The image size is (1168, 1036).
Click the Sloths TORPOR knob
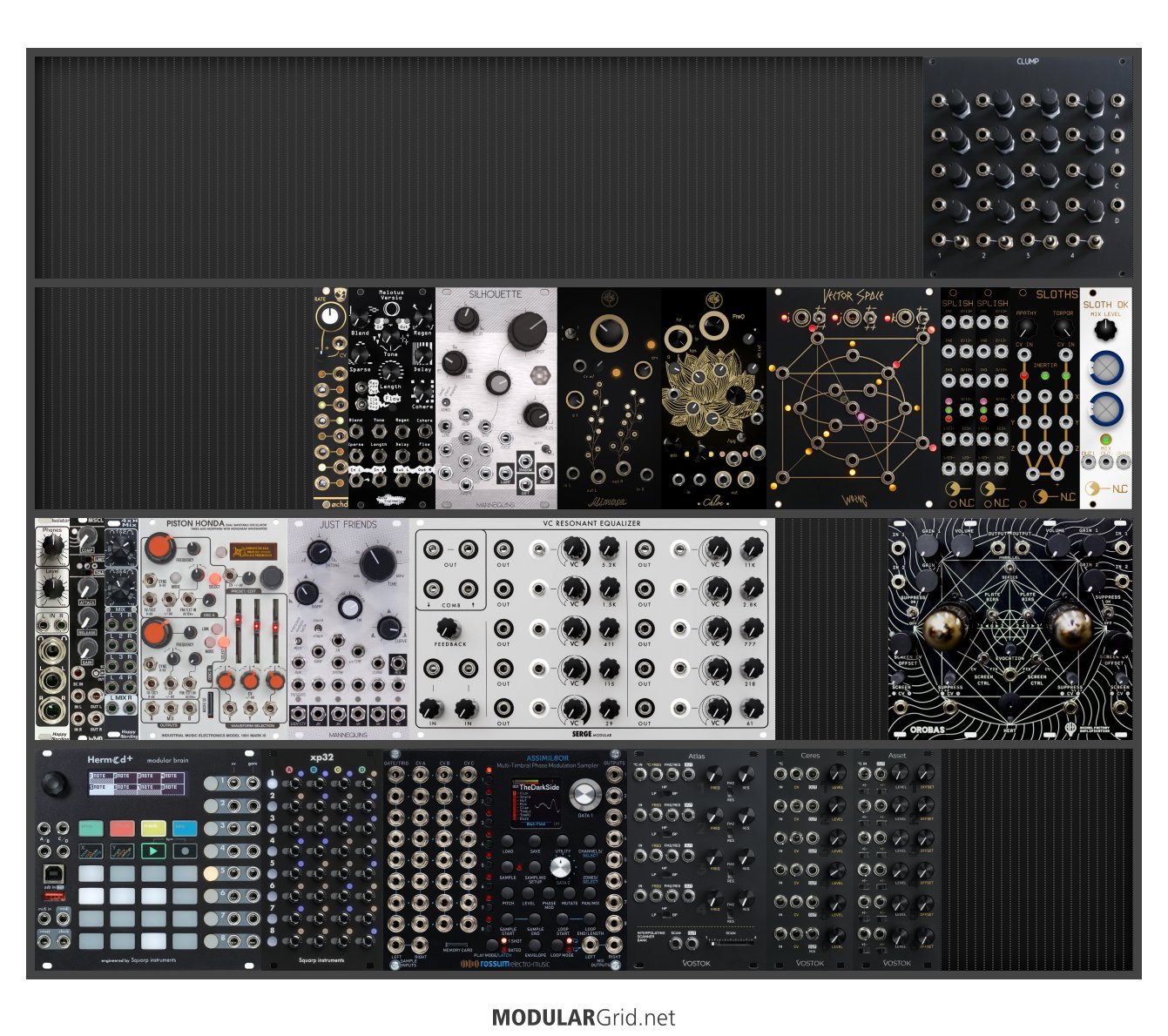[x=1063, y=329]
